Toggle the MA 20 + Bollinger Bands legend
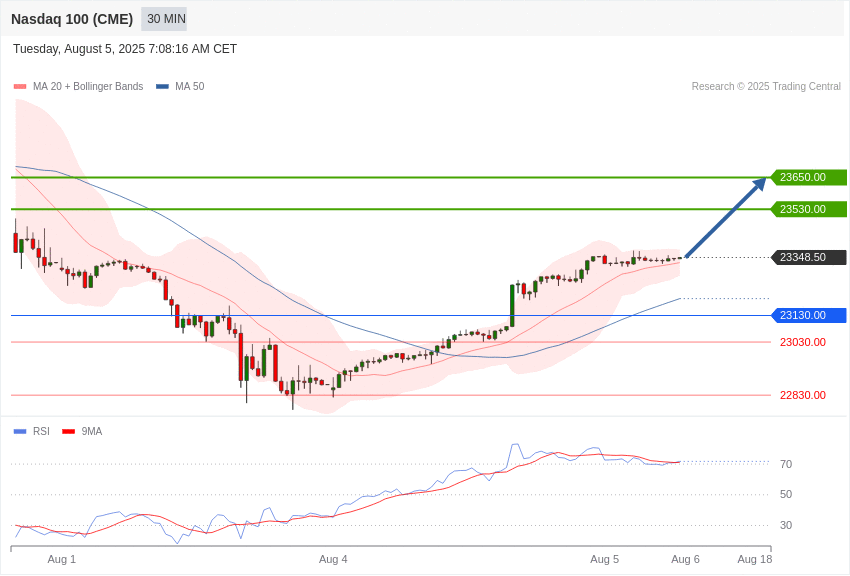The width and height of the screenshot is (850, 576). coord(78,86)
